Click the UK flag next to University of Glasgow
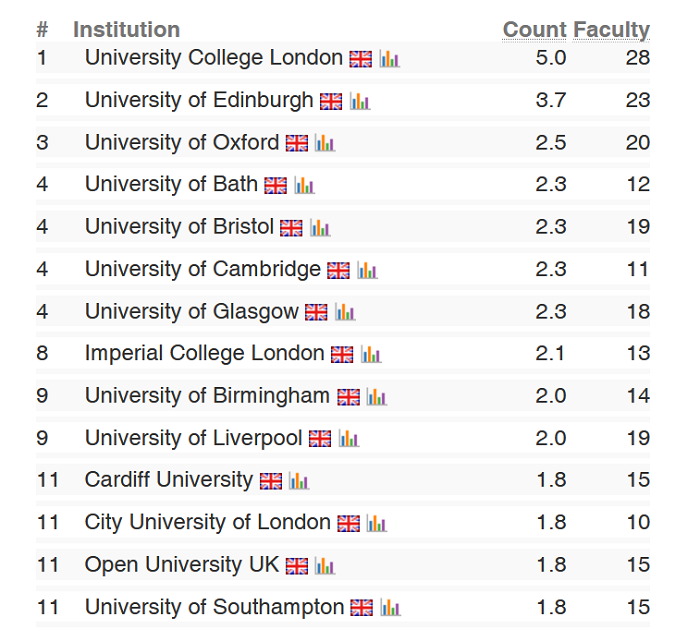Screen dimensions: 700x629 tap(316, 313)
